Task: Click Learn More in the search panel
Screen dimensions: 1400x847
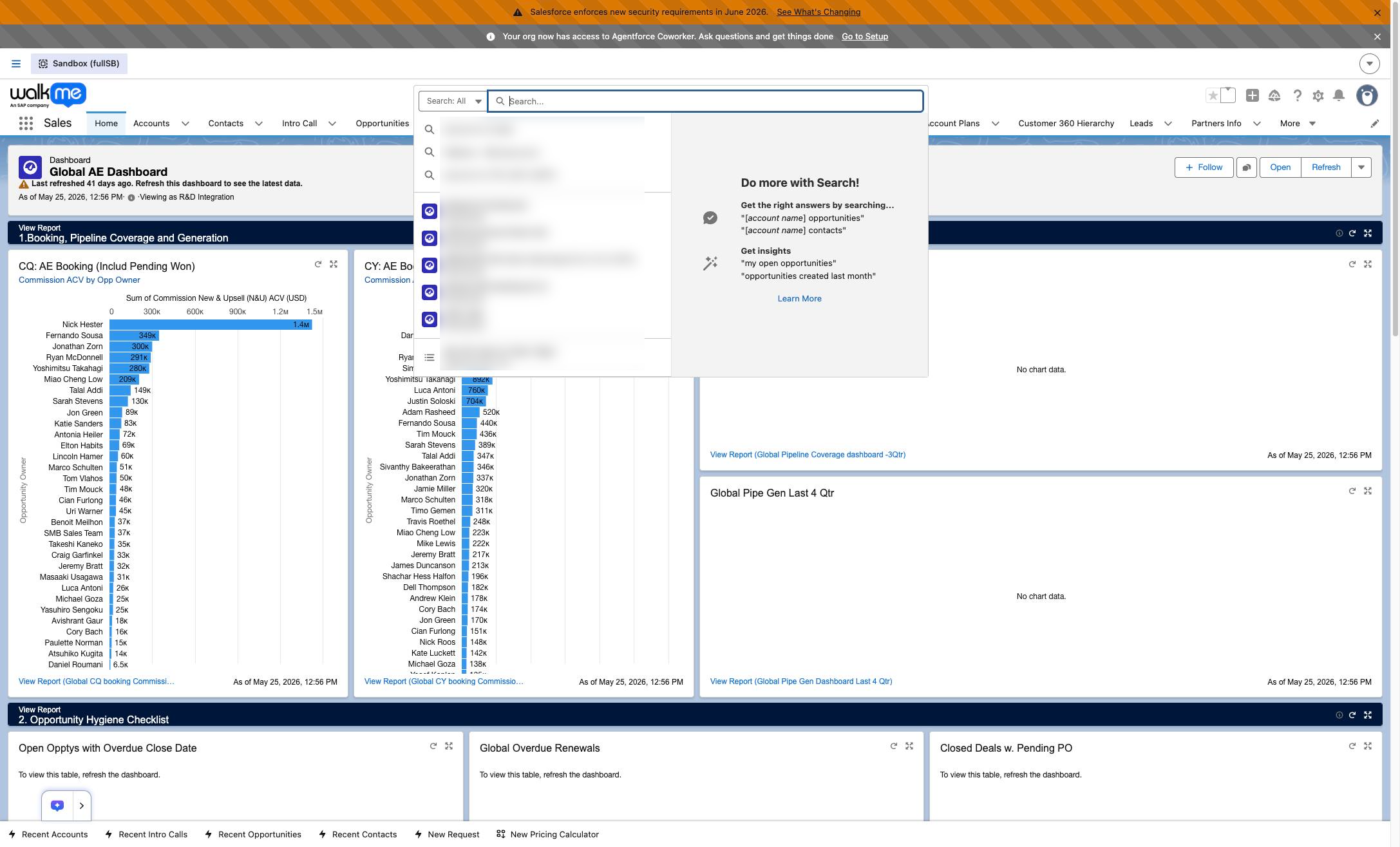Action: pos(799,299)
